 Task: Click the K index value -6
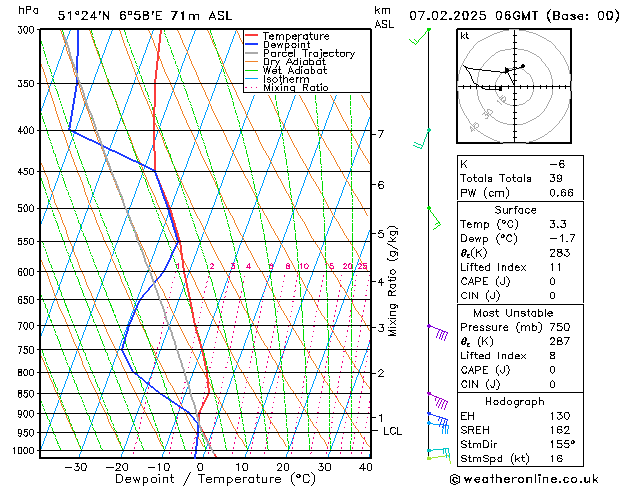pos(557,164)
